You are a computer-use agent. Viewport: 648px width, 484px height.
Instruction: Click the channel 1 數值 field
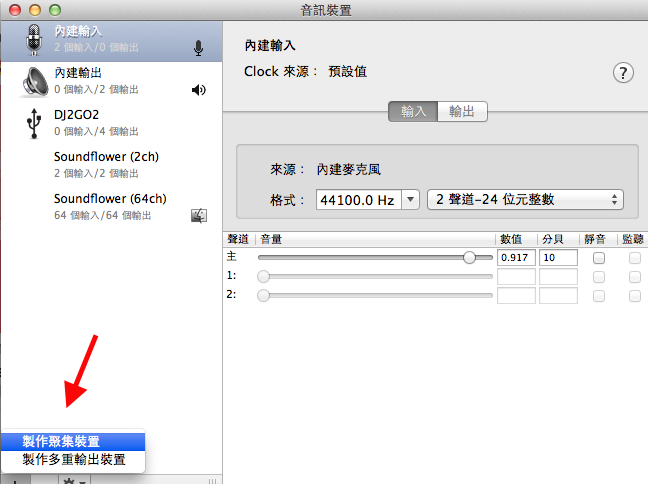coord(516,277)
